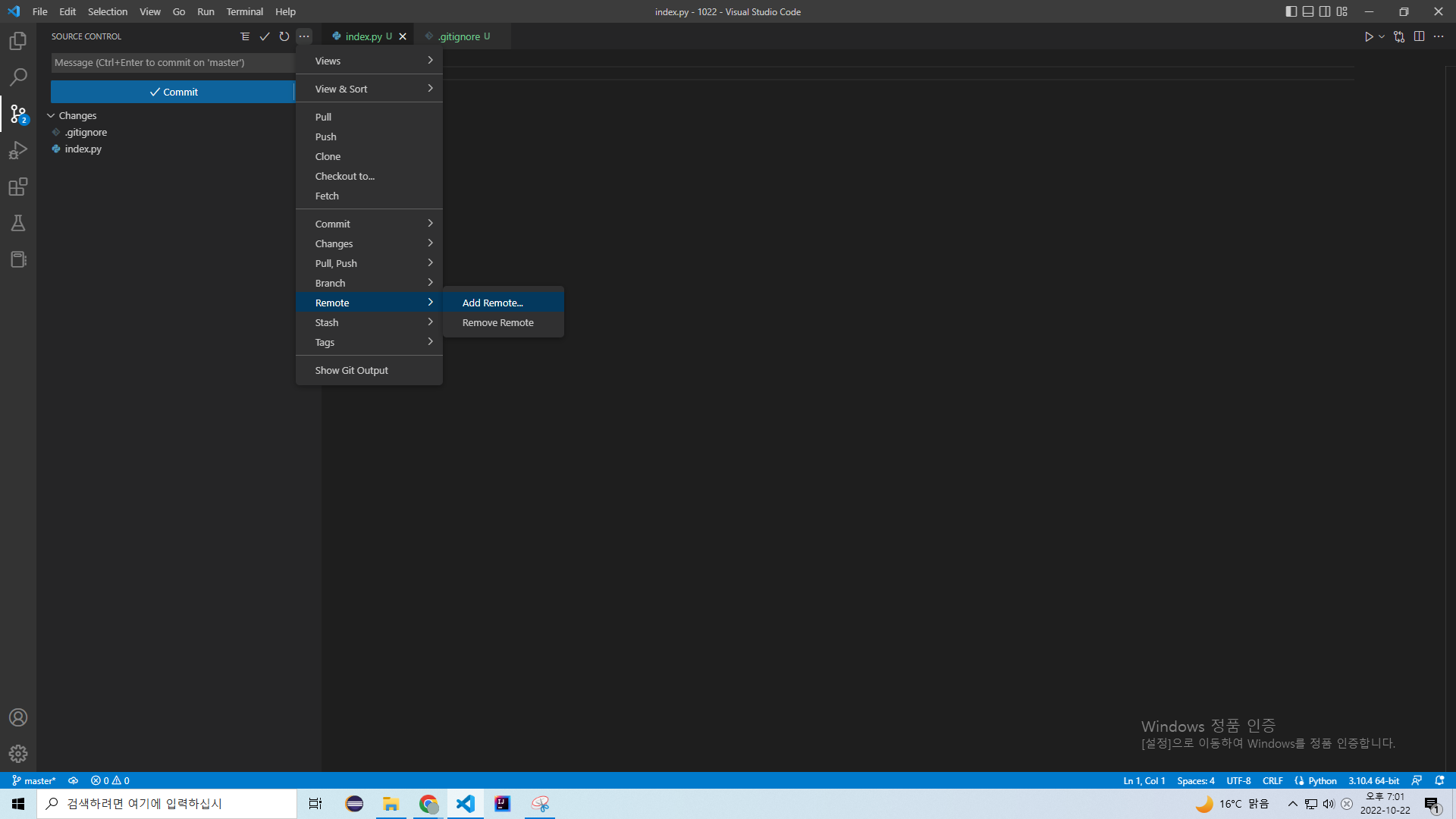Click the CRLF end-of-line indicator
Screen dimensions: 1456x819
pos(1272,780)
